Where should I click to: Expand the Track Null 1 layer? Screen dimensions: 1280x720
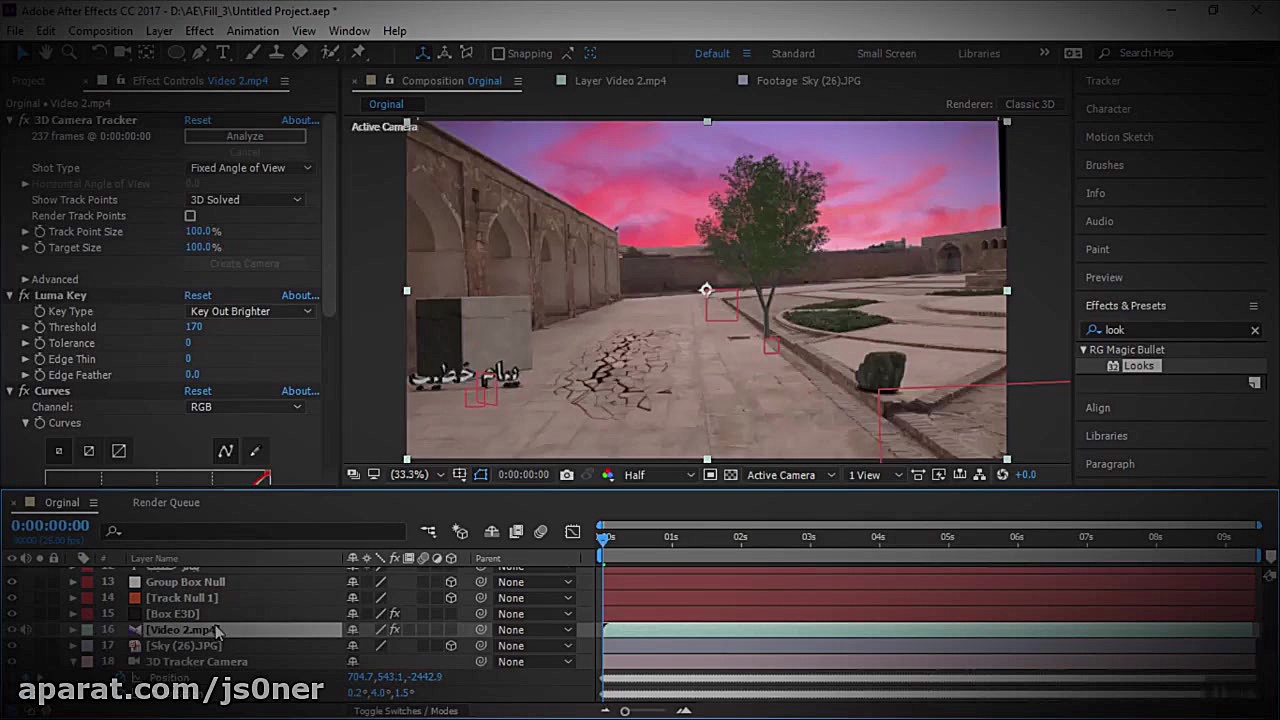pyautogui.click(x=72, y=598)
